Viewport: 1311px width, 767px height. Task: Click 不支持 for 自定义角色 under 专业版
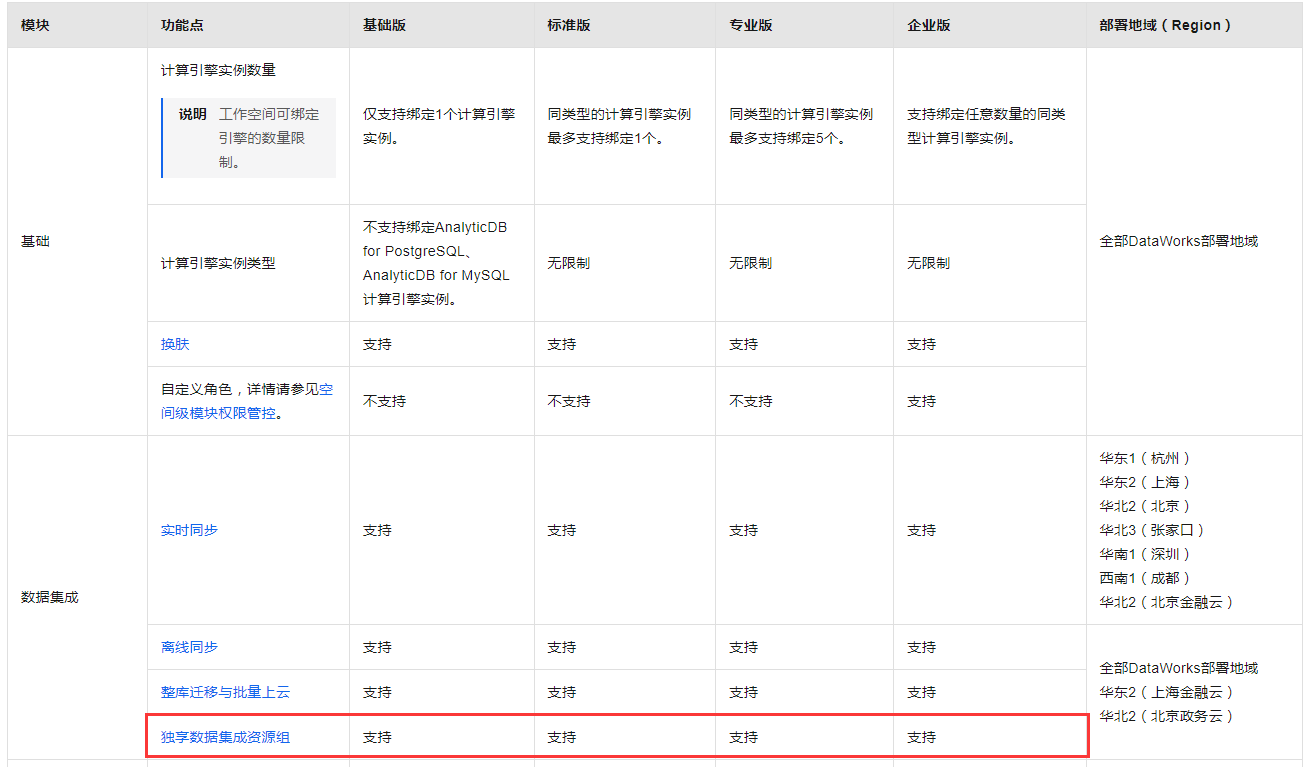(x=751, y=401)
